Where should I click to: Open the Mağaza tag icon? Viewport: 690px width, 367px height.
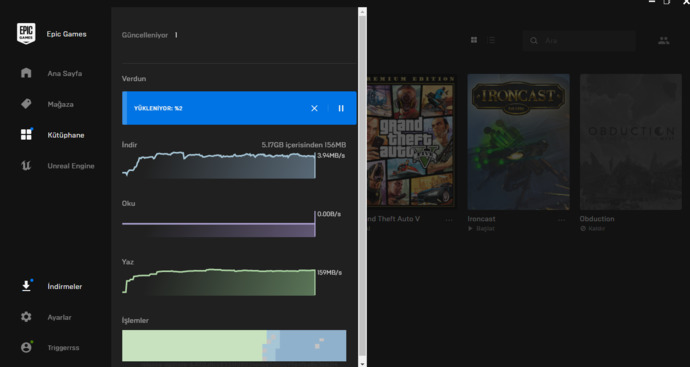pyautogui.click(x=26, y=104)
